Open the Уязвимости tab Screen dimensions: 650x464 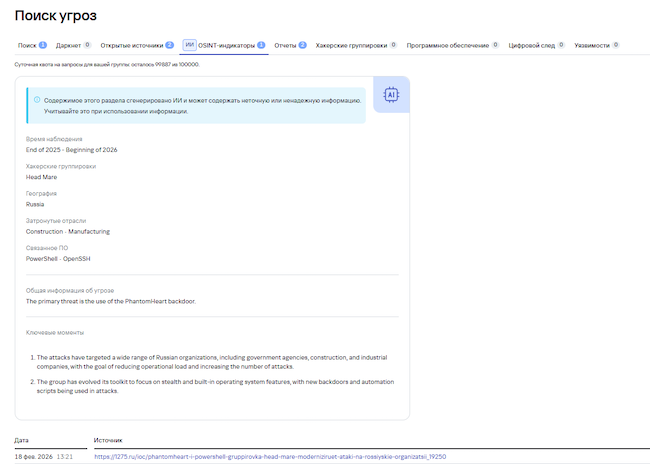pyautogui.click(x=597, y=45)
